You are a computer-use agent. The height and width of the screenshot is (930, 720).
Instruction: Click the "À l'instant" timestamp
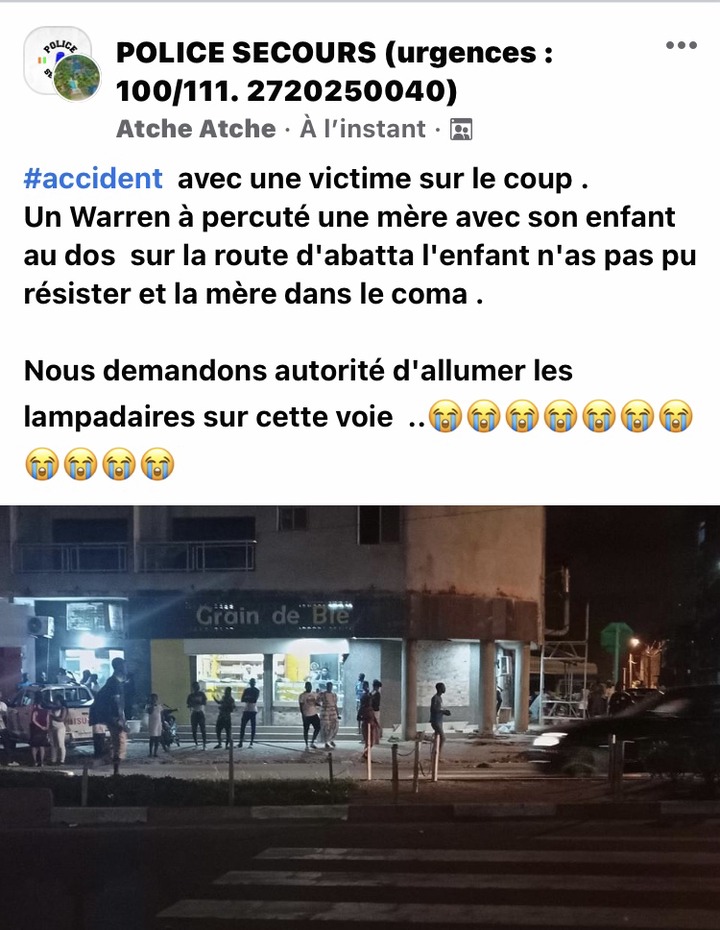coord(362,129)
